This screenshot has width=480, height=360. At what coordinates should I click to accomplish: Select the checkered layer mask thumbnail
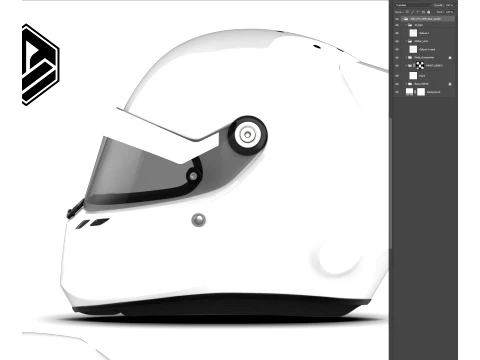point(420,65)
